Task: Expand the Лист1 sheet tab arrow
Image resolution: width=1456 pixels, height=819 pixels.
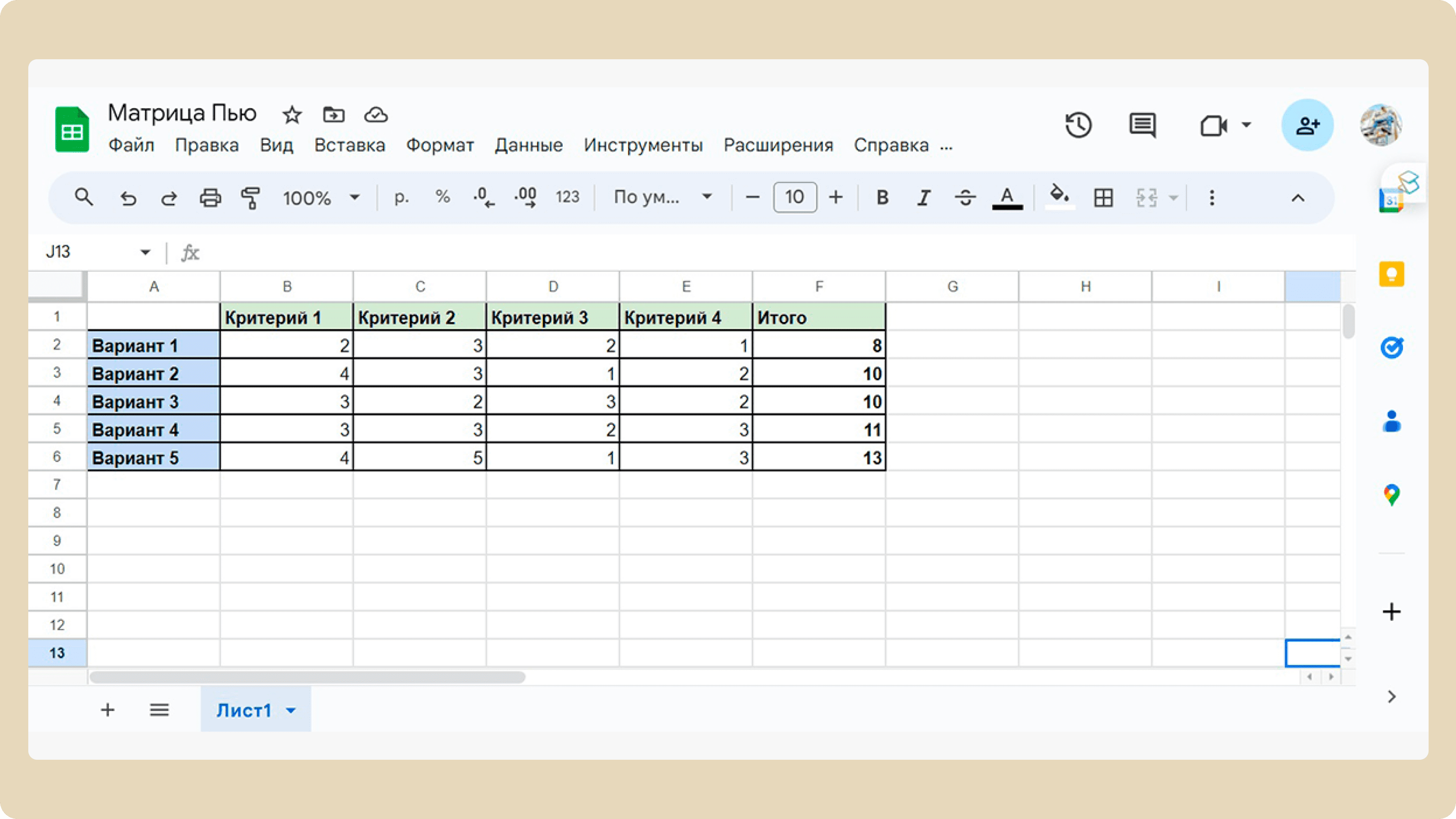Action: 291,710
